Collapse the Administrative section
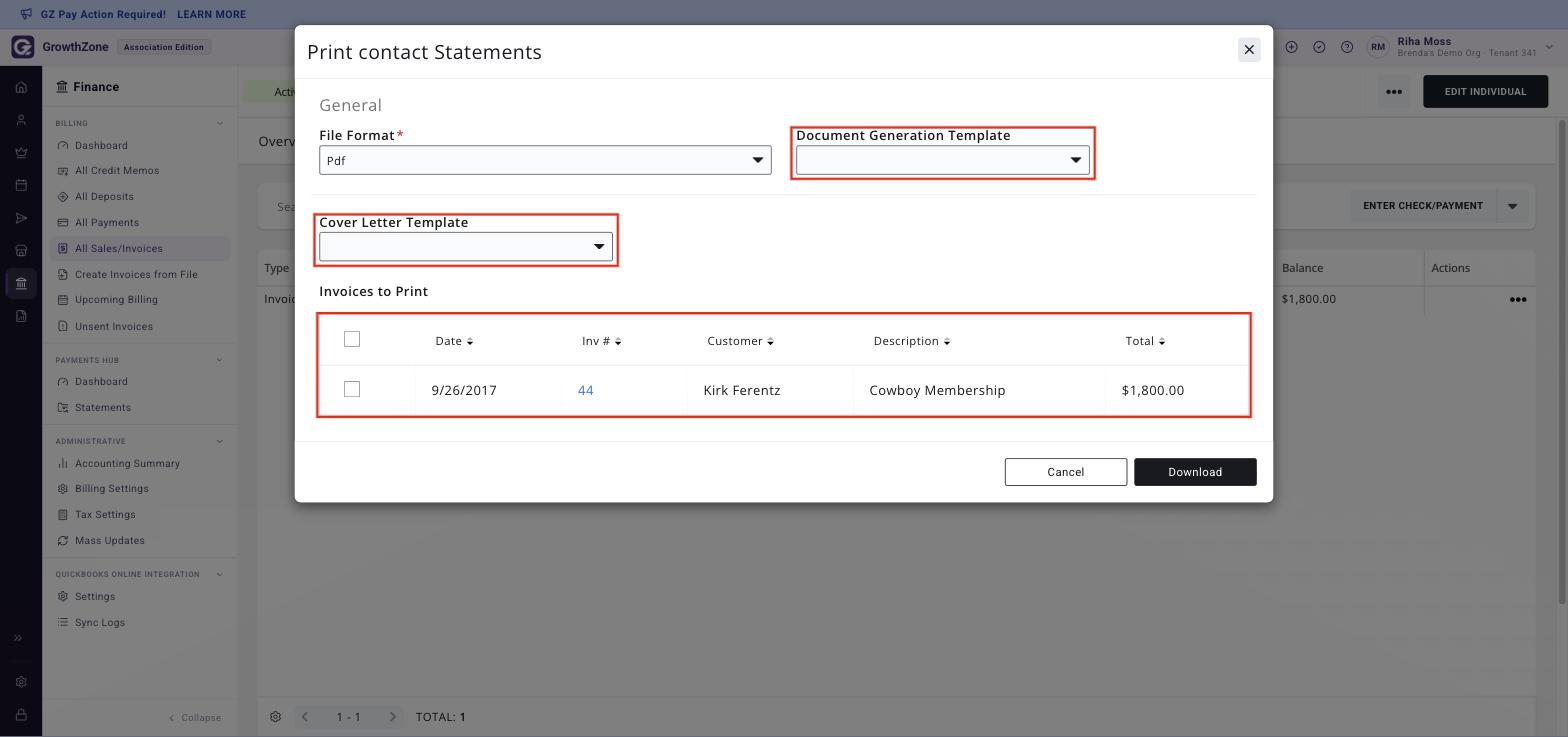Image resolution: width=1568 pixels, height=737 pixels. [x=220, y=441]
